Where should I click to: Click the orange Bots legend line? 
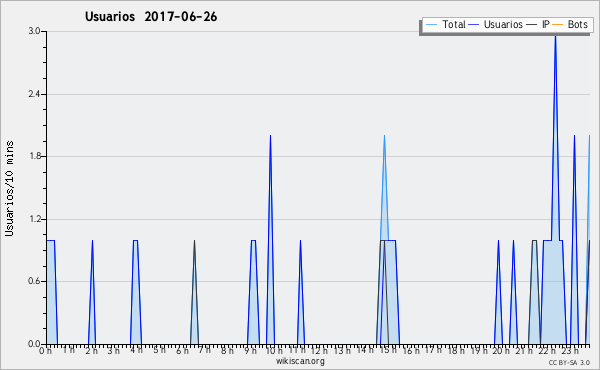558,25
